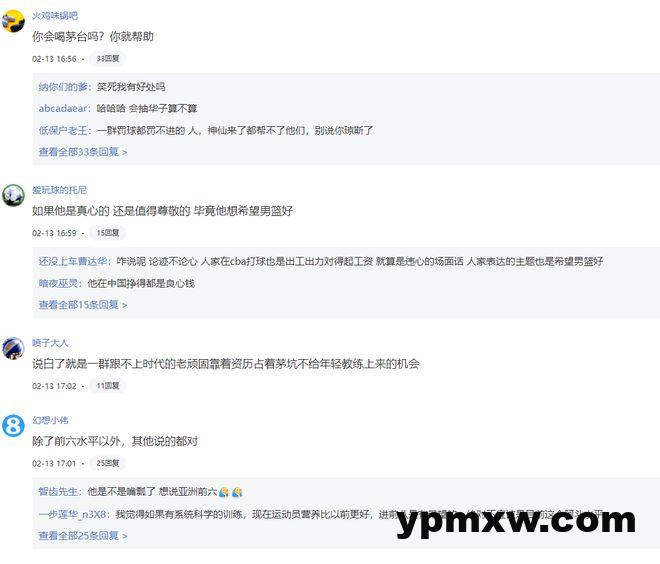Visit the profile of 喷子大人
This screenshot has width=660, height=564.
click(50, 343)
